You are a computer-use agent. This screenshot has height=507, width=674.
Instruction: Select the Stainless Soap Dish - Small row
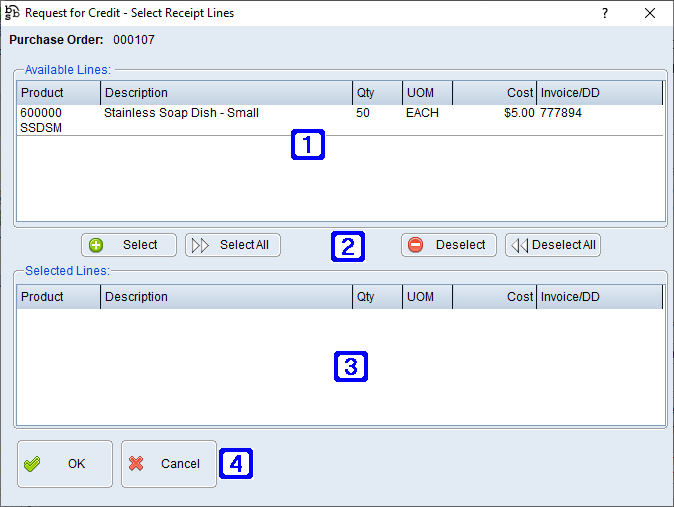(x=181, y=114)
